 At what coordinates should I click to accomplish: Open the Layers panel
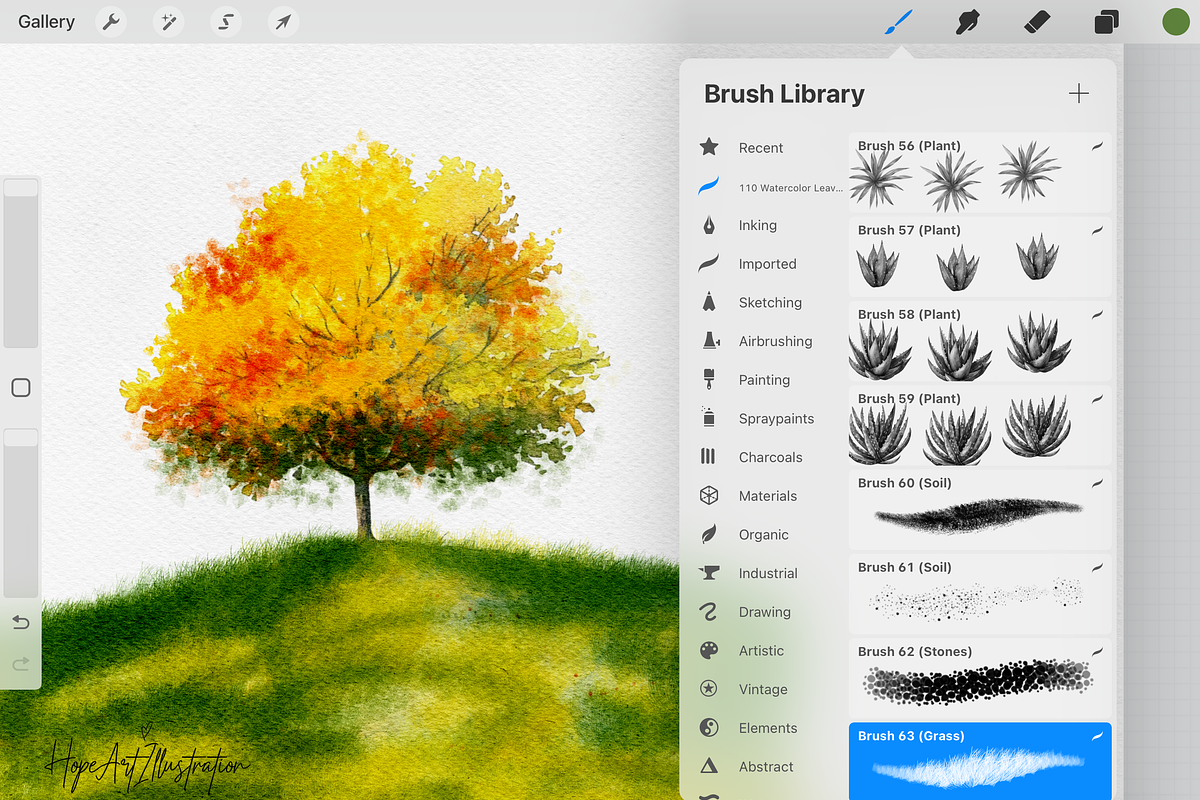[1106, 22]
